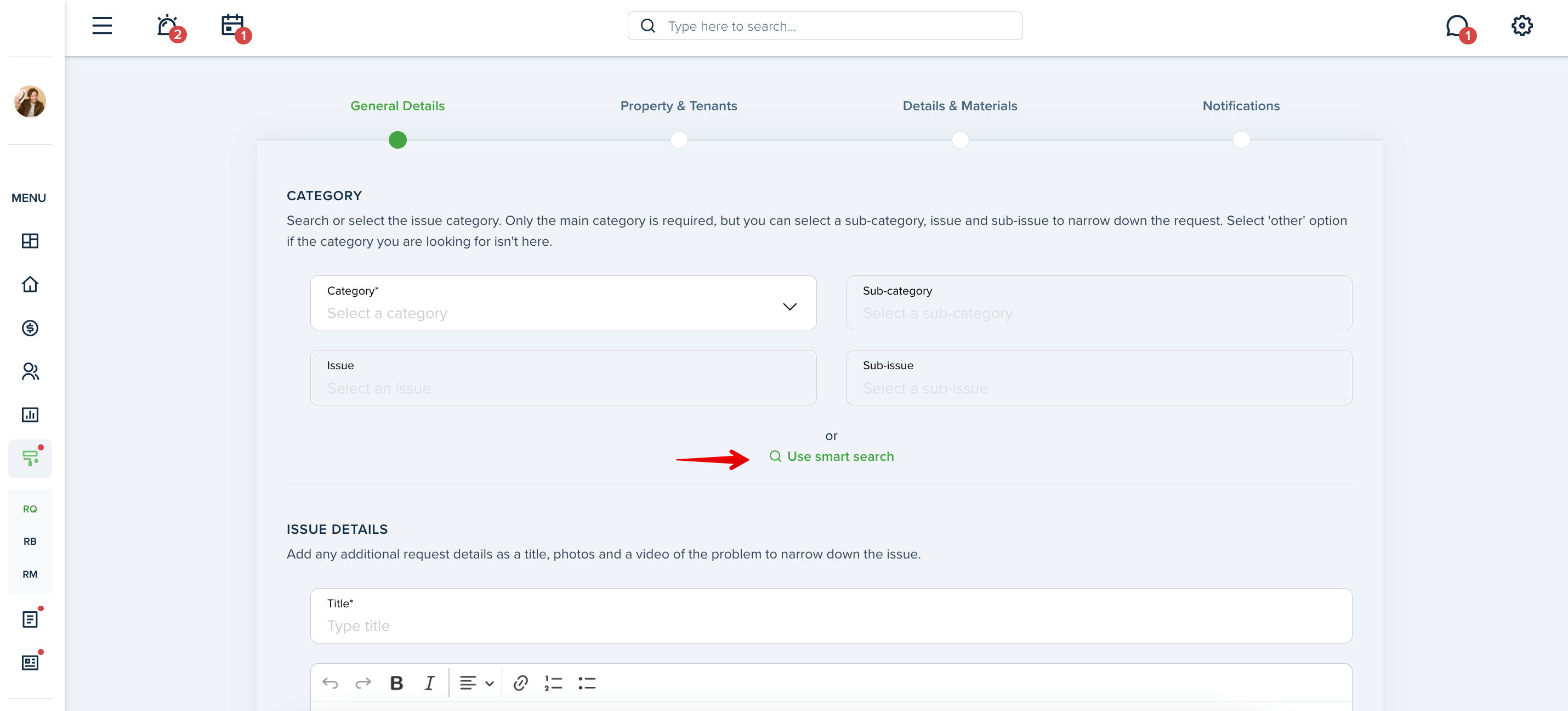Image resolution: width=1568 pixels, height=711 pixels.
Task: Open reports chart icon in sidebar
Action: 30,415
